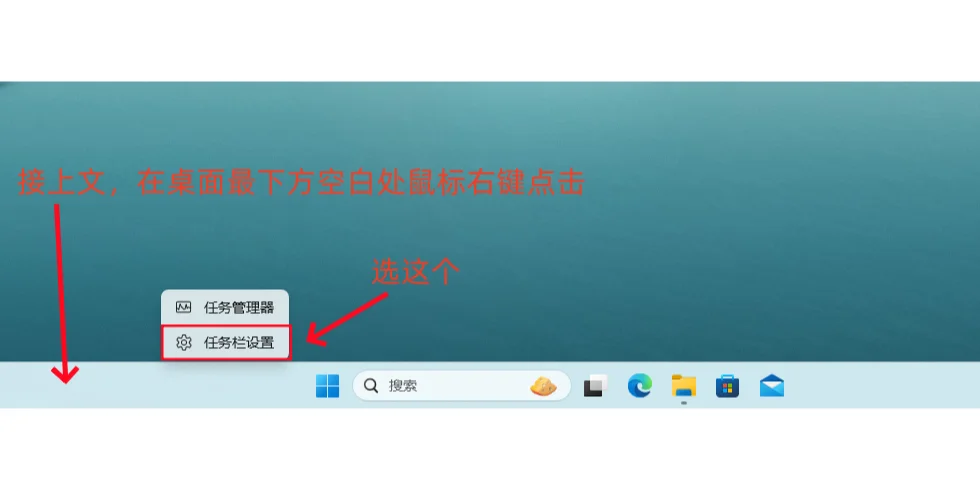Open the Mail app from the taskbar
The width and height of the screenshot is (980, 490).
point(772,386)
